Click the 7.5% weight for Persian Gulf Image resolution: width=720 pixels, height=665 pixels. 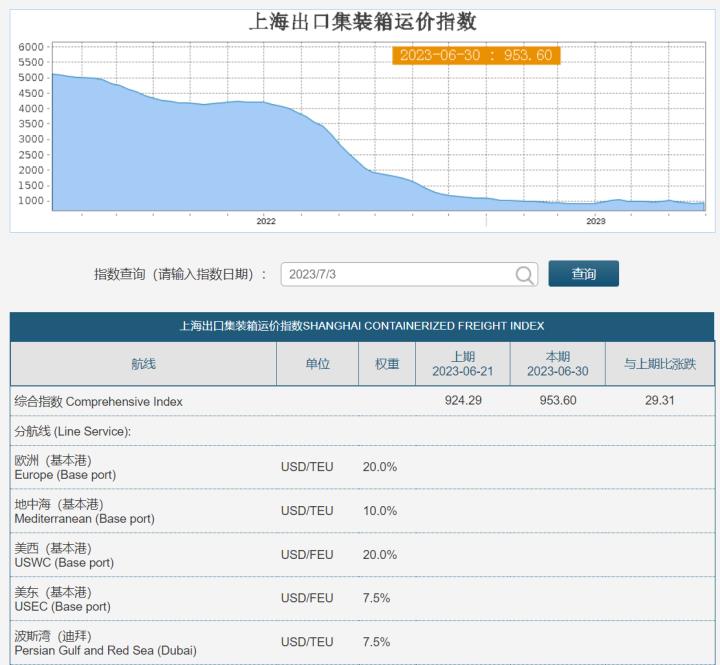pos(376,642)
